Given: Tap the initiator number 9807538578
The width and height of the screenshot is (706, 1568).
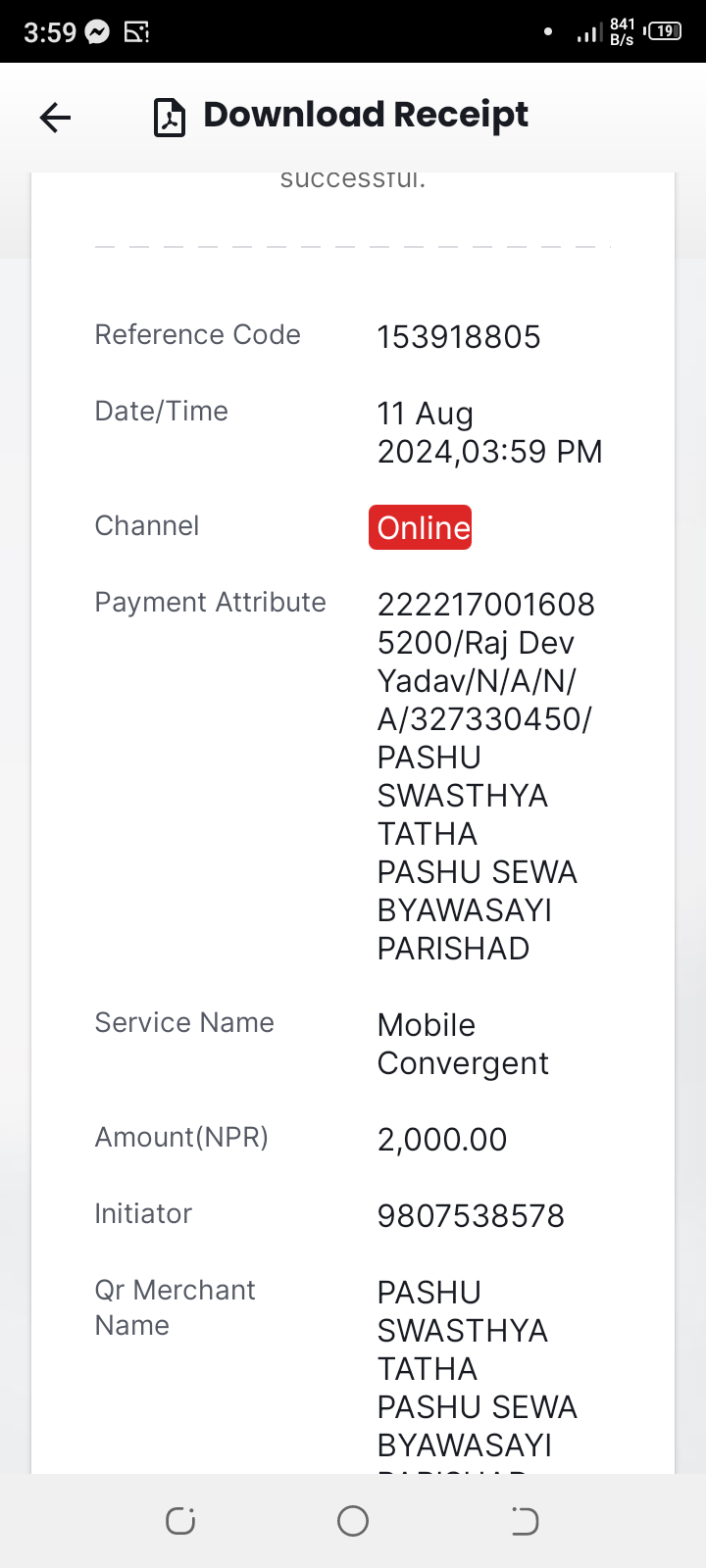Looking at the screenshot, I should pyautogui.click(x=471, y=1216).
